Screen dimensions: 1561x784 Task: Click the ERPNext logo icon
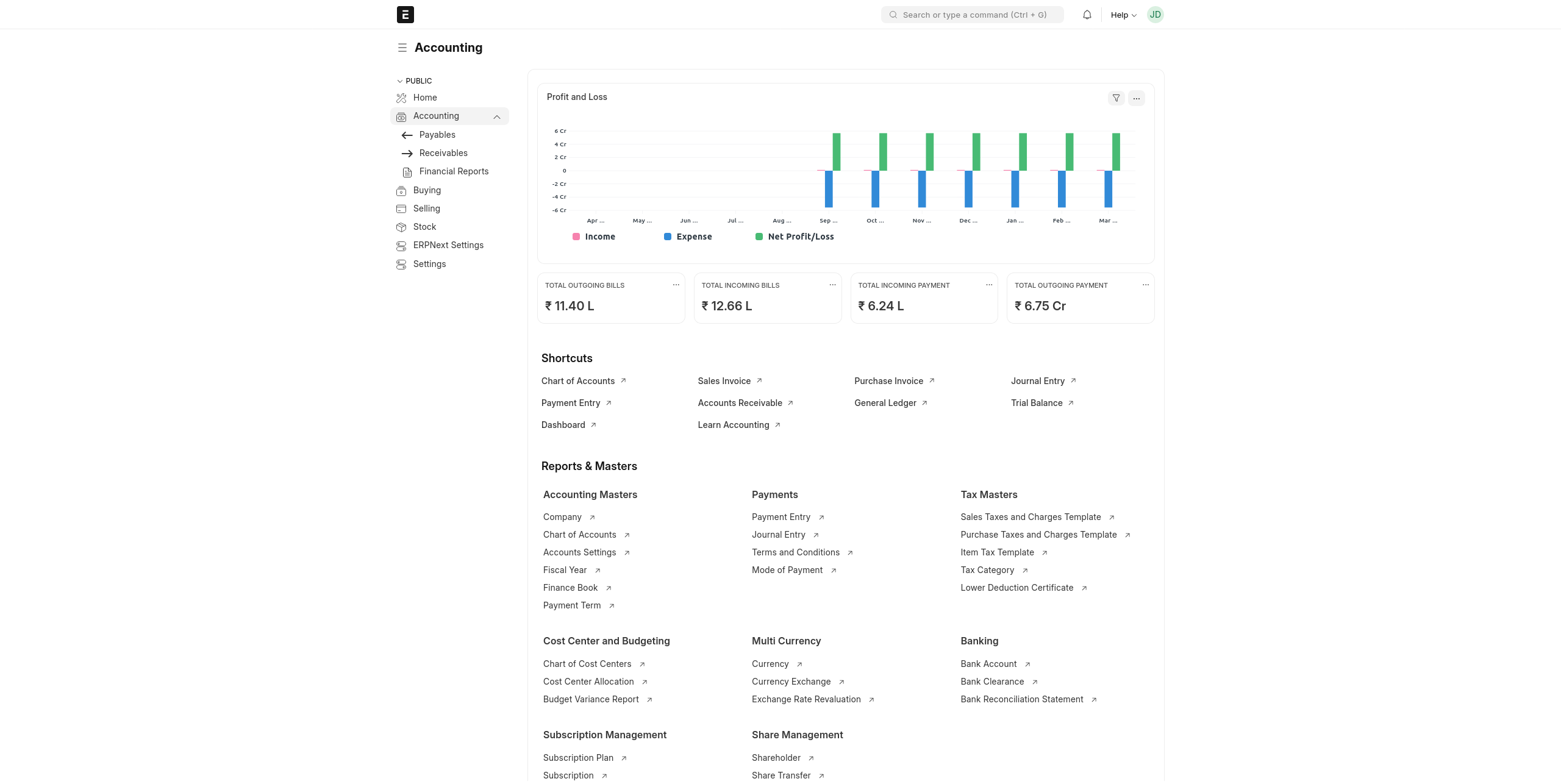[x=405, y=15]
